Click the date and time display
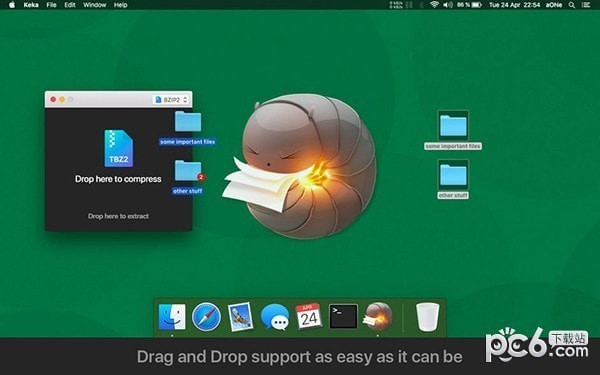The height and width of the screenshot is (375, 600). [x=515, y=5]
